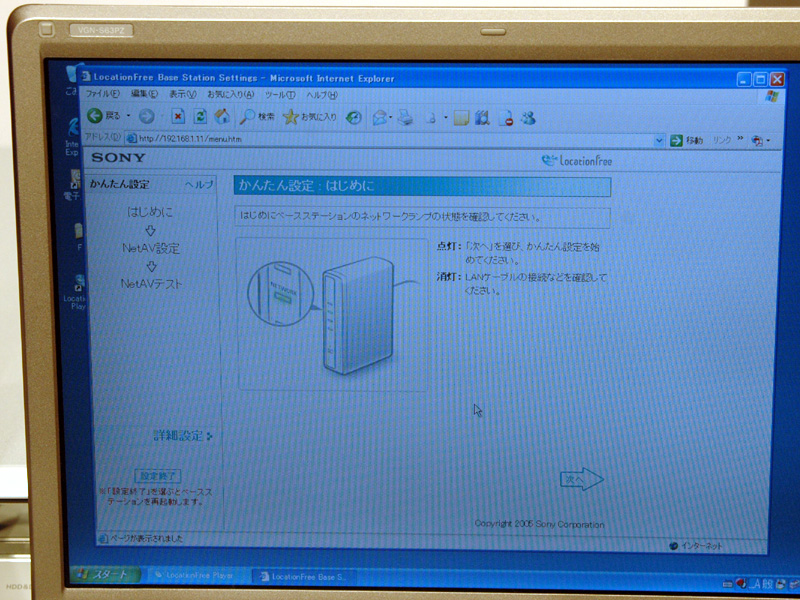The height and width of the screenshot is (600, 800).
Task: Expand the Mail icon dropdown arrow
Action: click(x=391, y=118)
